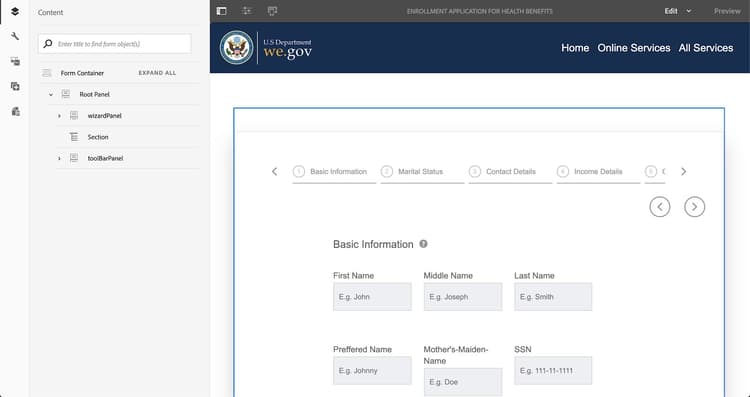The height and width of the screenshot is (397, 750).
Task: Click the we.gov site title
Action: click(287, 51)
